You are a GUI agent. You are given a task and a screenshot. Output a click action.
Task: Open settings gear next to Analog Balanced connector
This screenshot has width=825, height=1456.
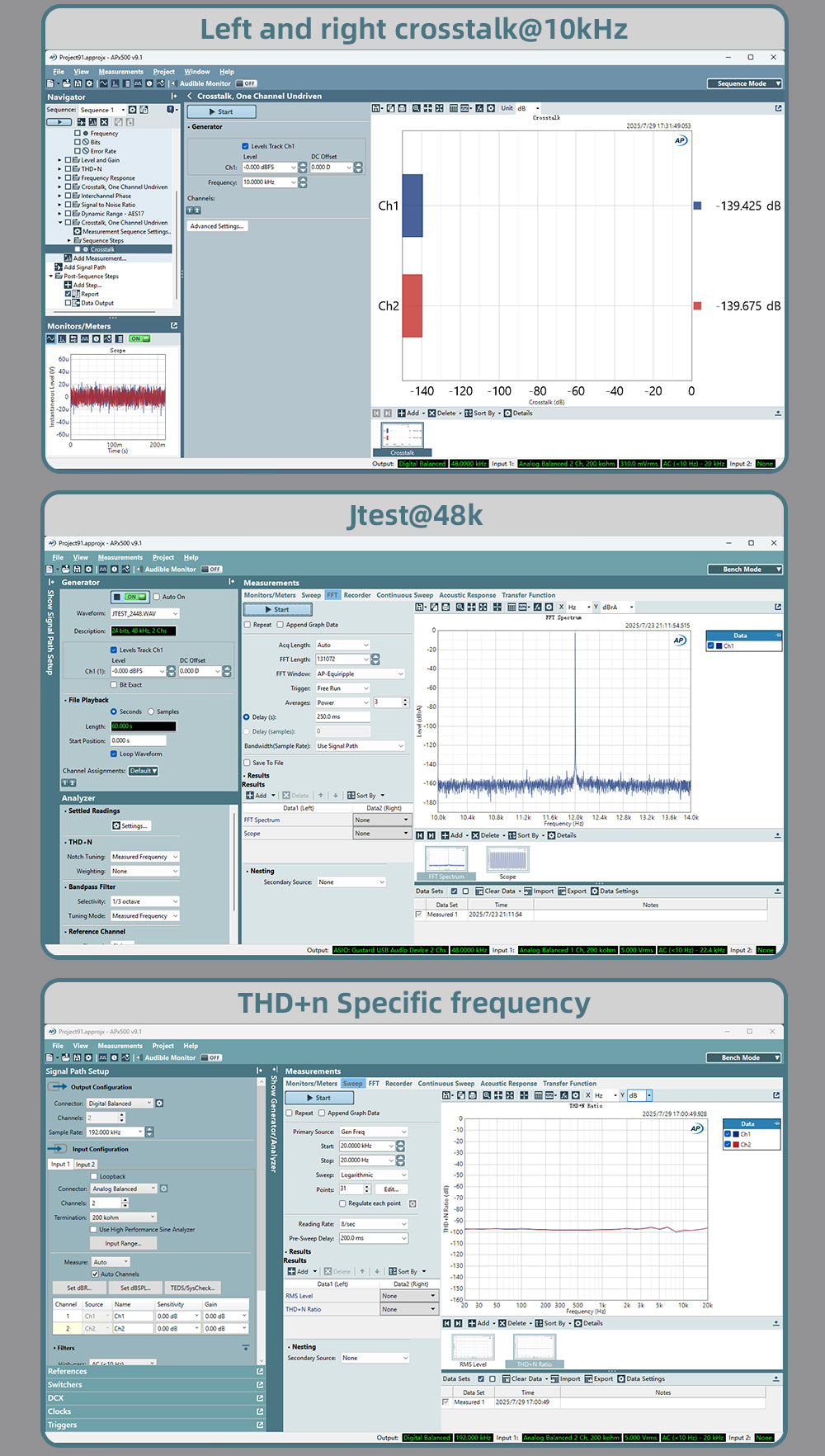tap(163, 1189)
